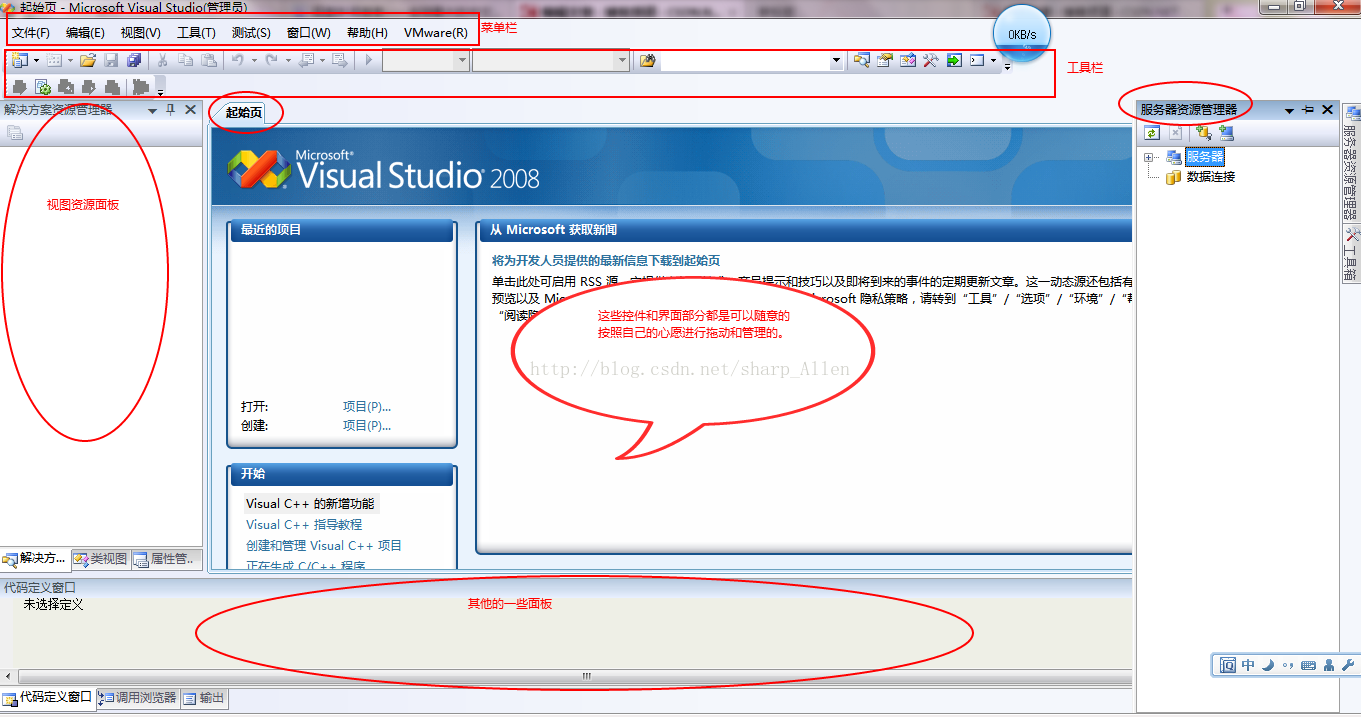The width and height of the screenshot is (1361, 717).
Task: Open Solution Explorer from its toolbar icon
Action: 861,60
